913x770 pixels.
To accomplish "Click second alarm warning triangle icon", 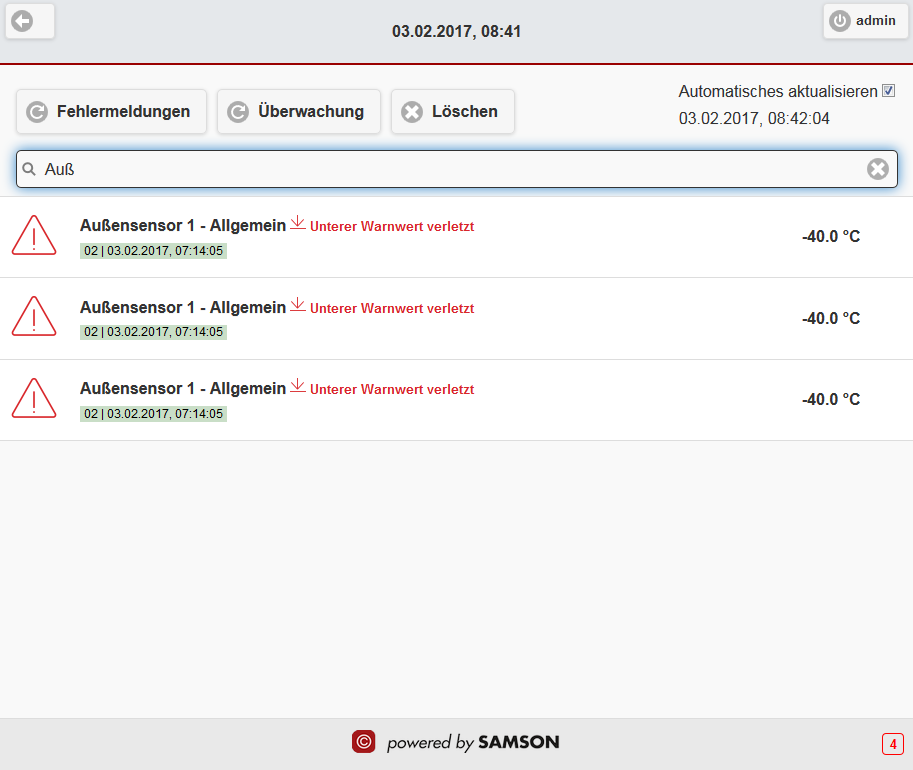I will point(34,317).
